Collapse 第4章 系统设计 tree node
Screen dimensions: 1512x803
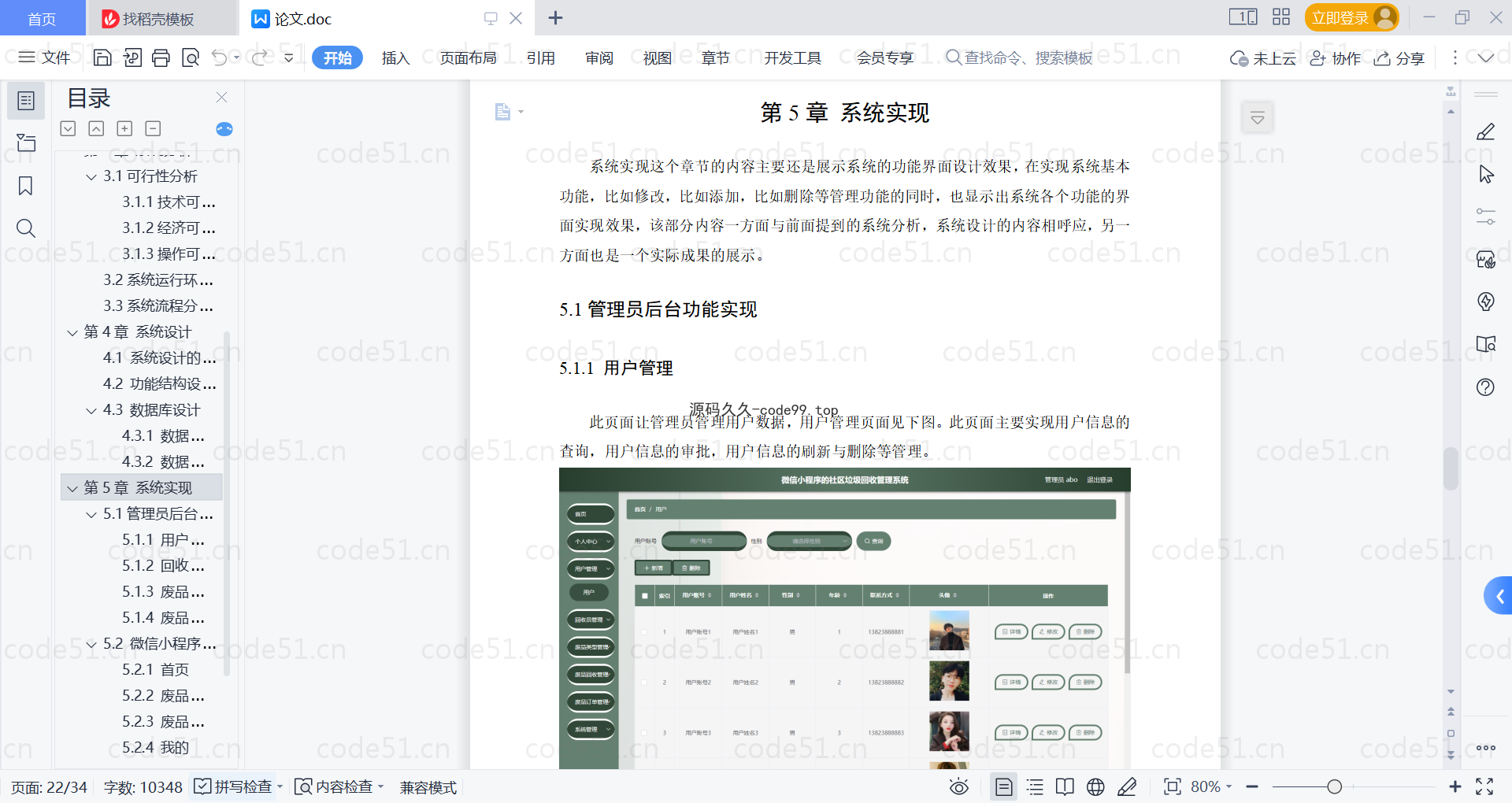pyautogui.click(x=72, y=333)
